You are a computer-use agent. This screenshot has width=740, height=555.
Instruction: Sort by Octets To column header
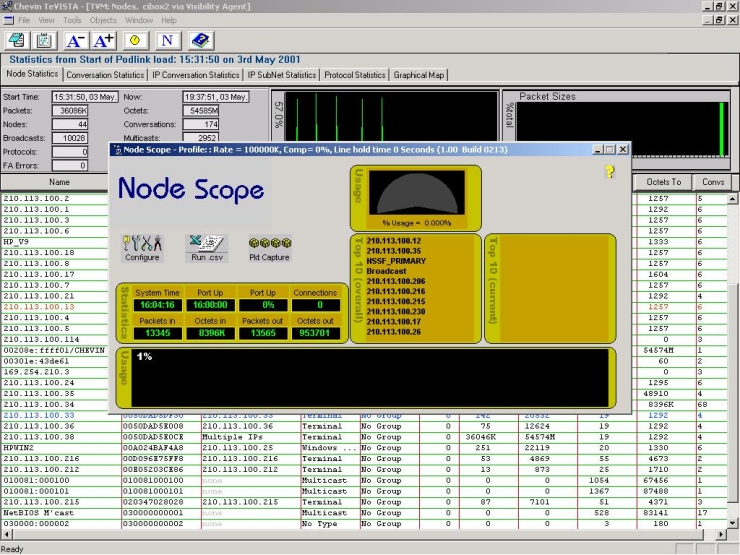pos(664,182)
